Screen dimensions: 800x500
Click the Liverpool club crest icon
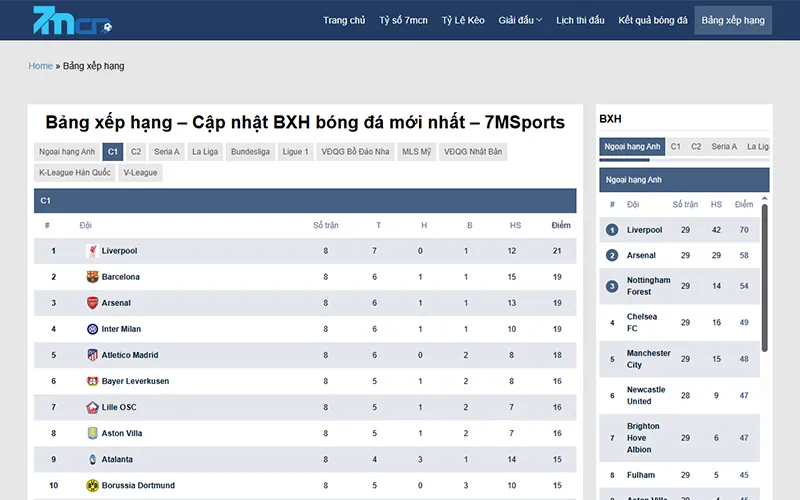(92, 251)
